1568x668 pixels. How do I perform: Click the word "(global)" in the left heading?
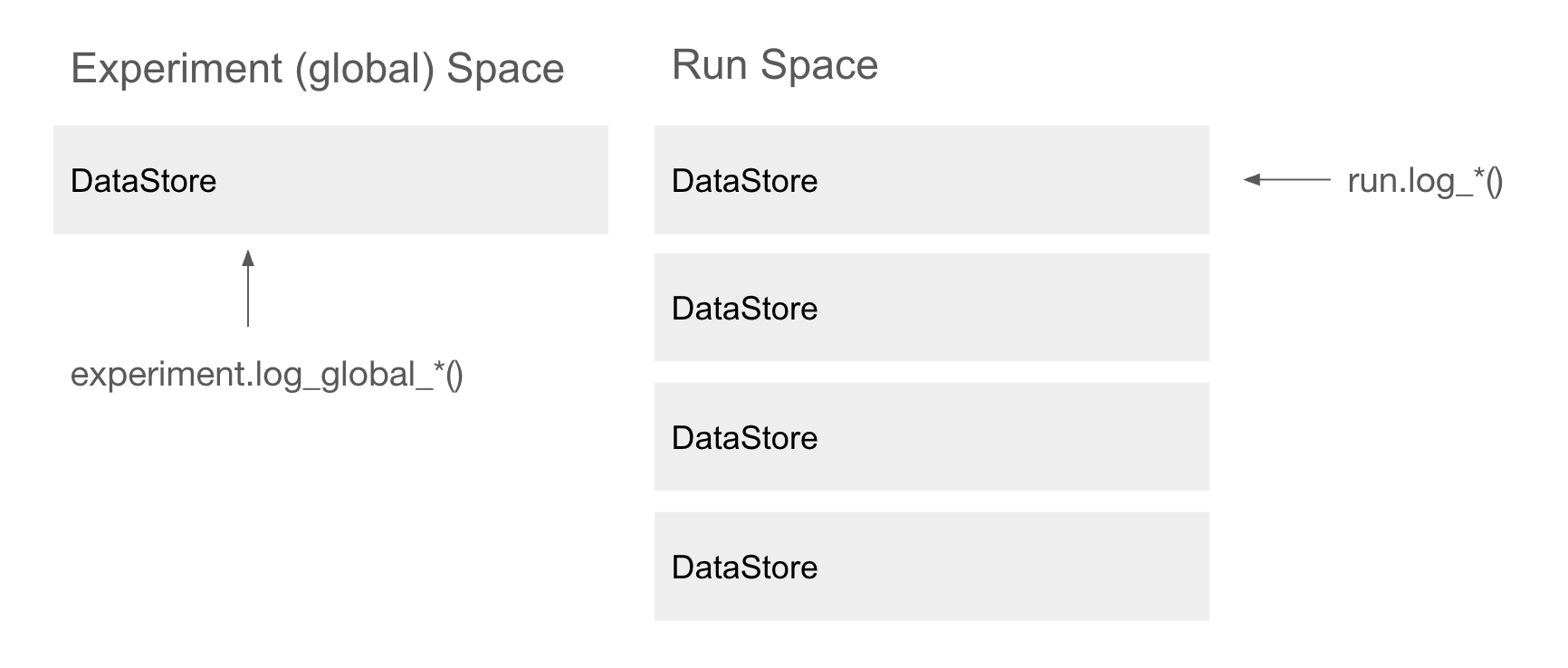pos(364,70)
